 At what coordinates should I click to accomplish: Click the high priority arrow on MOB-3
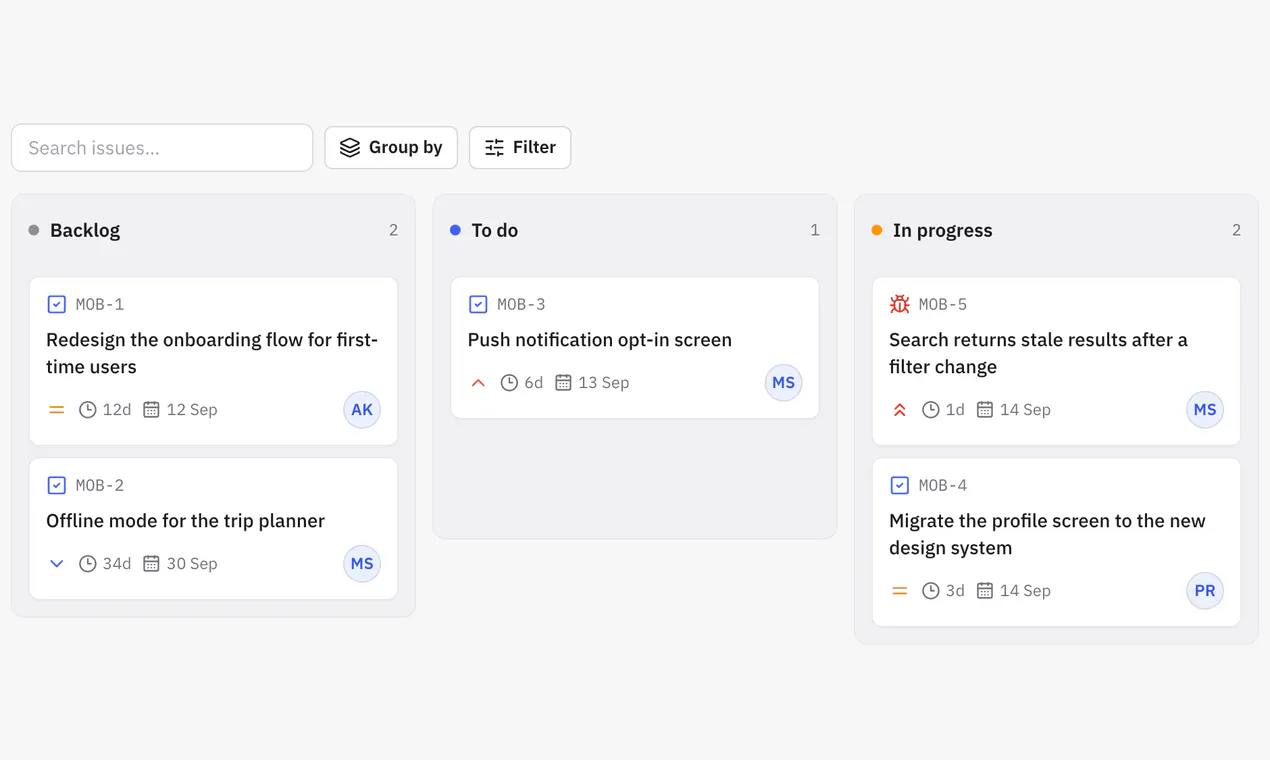(x=478, y=383)
